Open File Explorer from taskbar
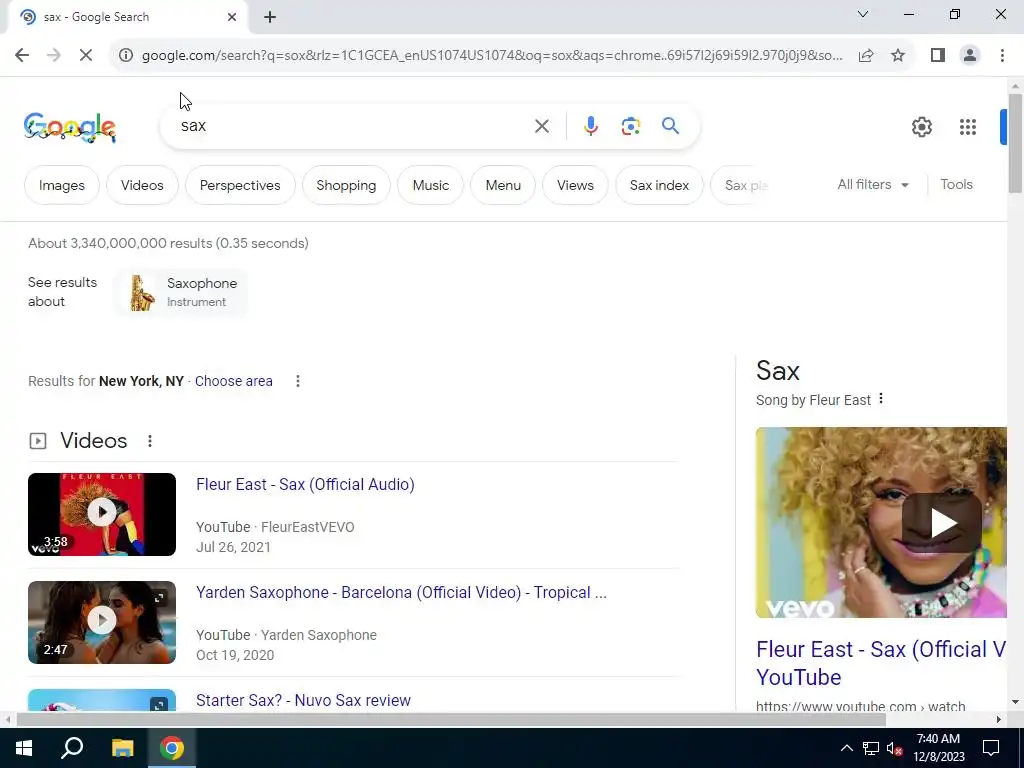 click(122, 748)
